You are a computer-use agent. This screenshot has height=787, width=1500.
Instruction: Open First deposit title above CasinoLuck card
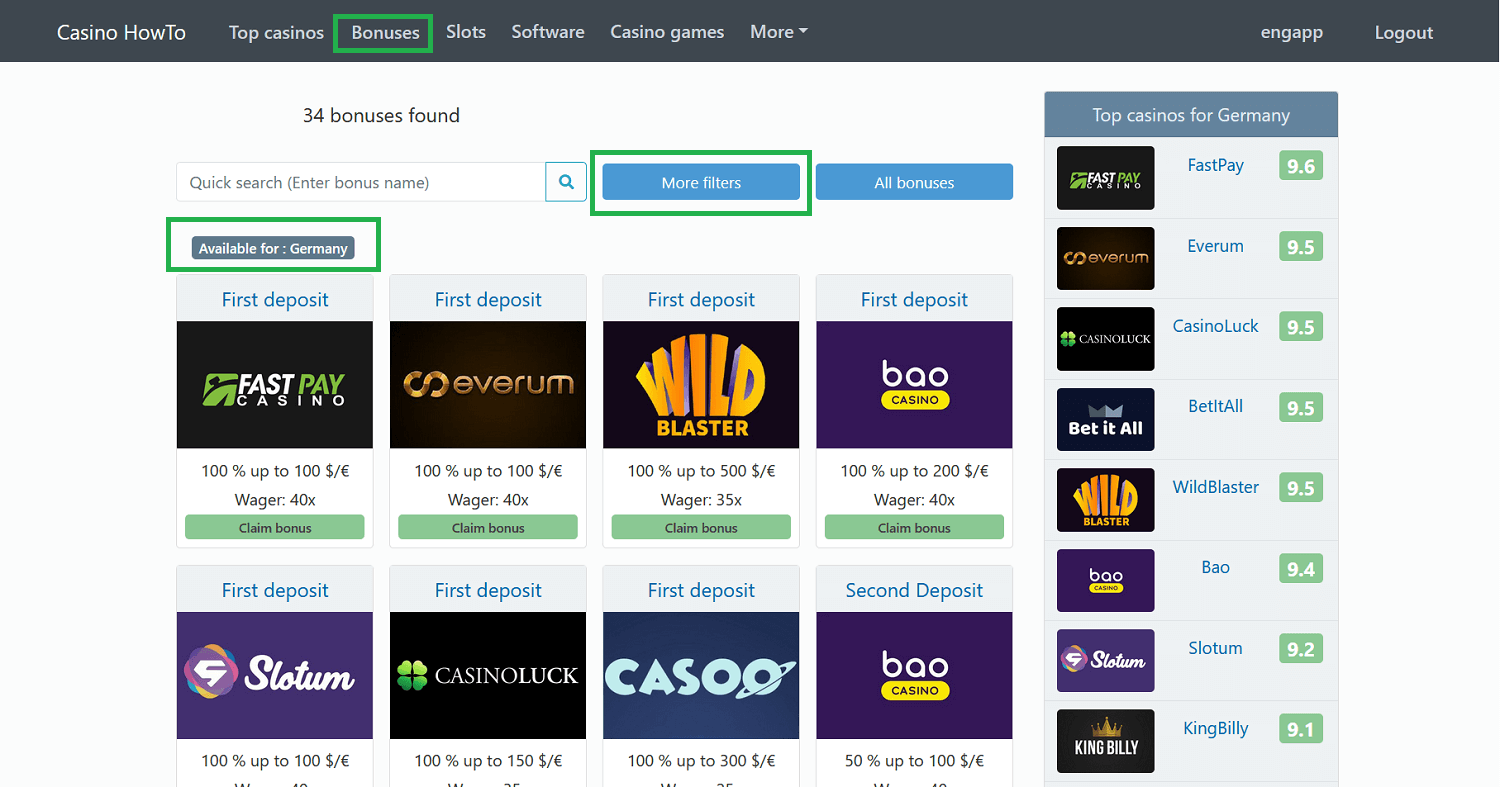coord(488,590)
